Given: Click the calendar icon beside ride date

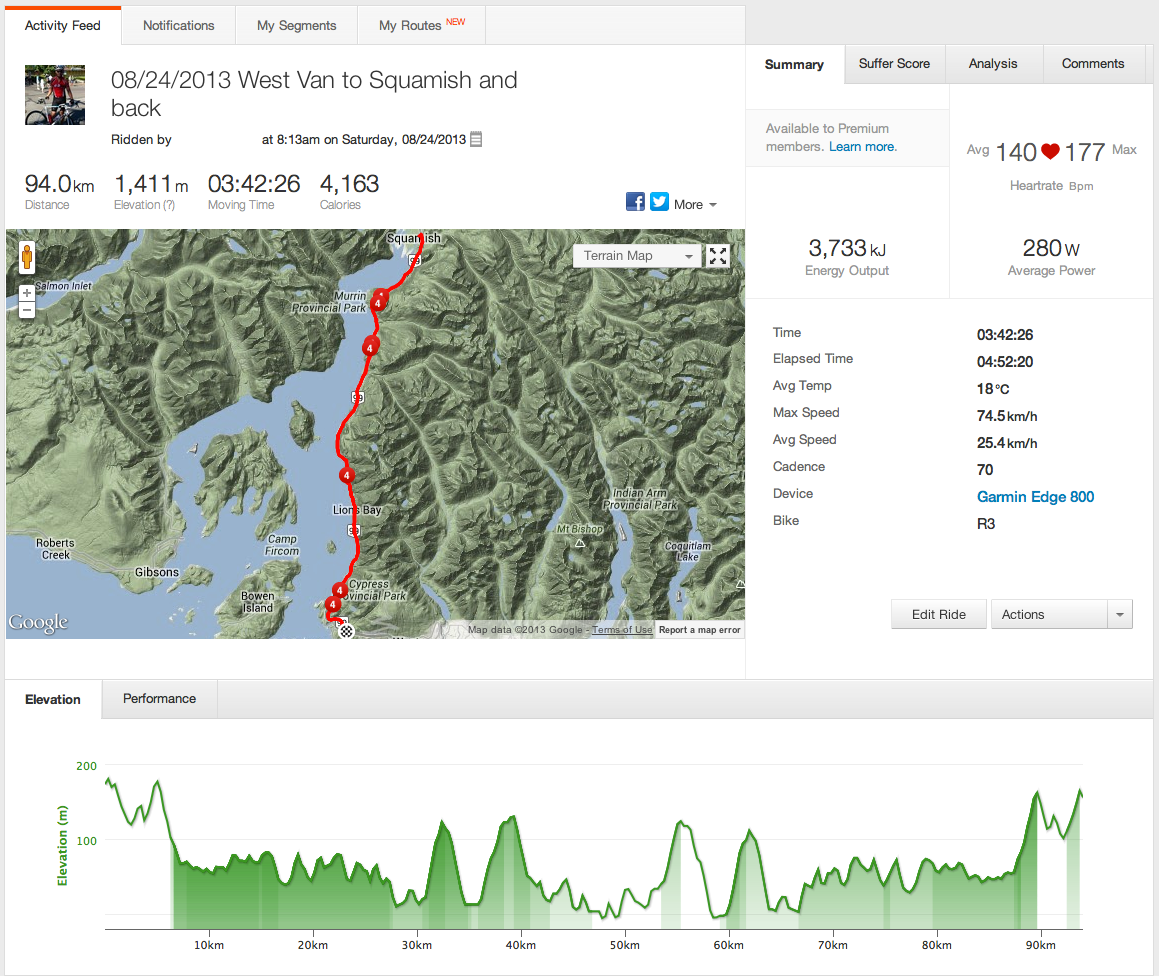Looking at the screenshot, I should click(x=476, y=140).
